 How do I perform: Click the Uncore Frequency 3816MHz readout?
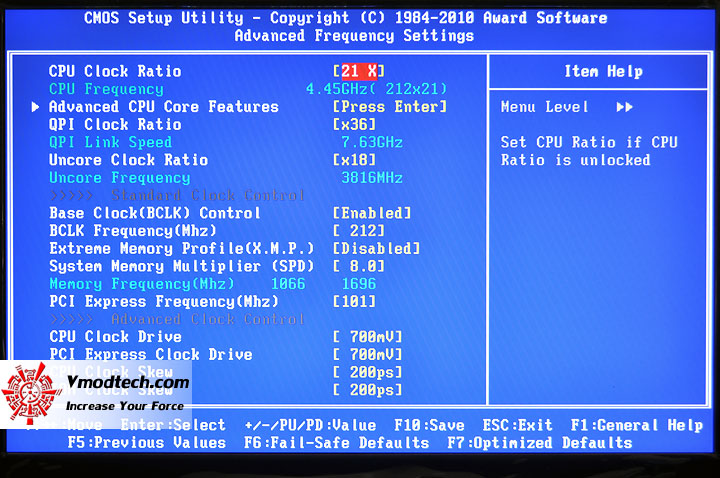click(372, 178)
